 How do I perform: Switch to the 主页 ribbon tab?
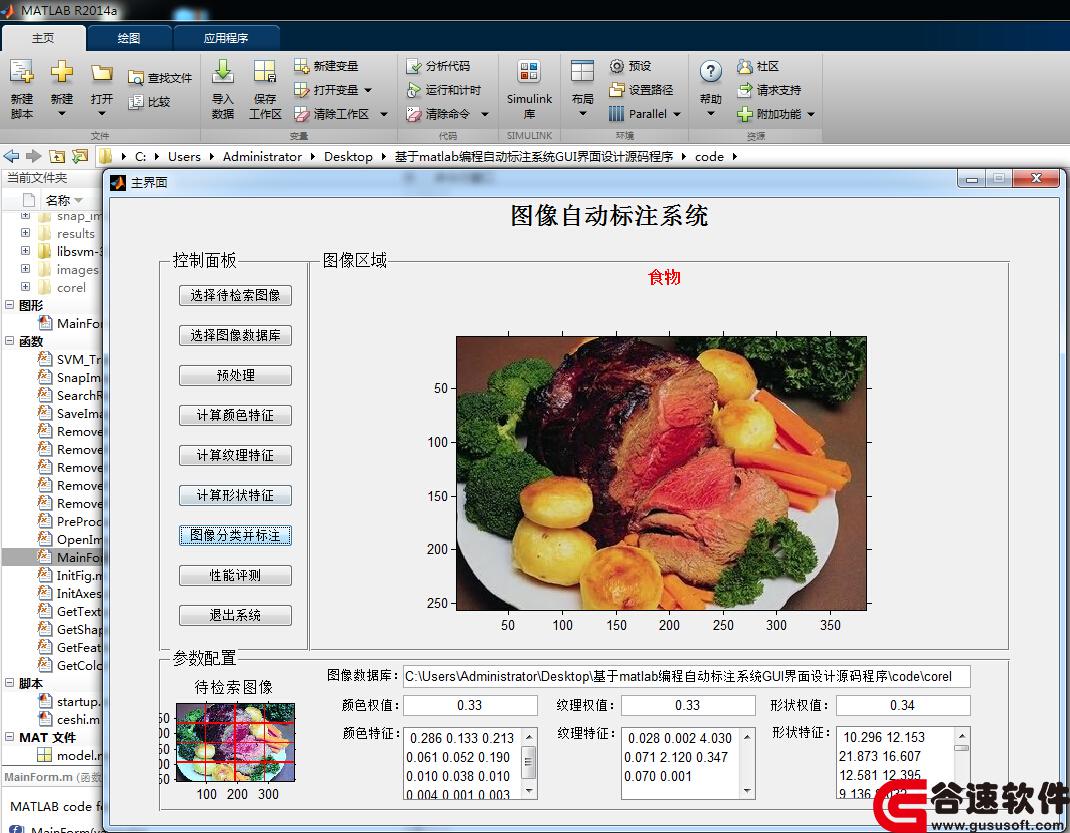[x=43, y=38]
